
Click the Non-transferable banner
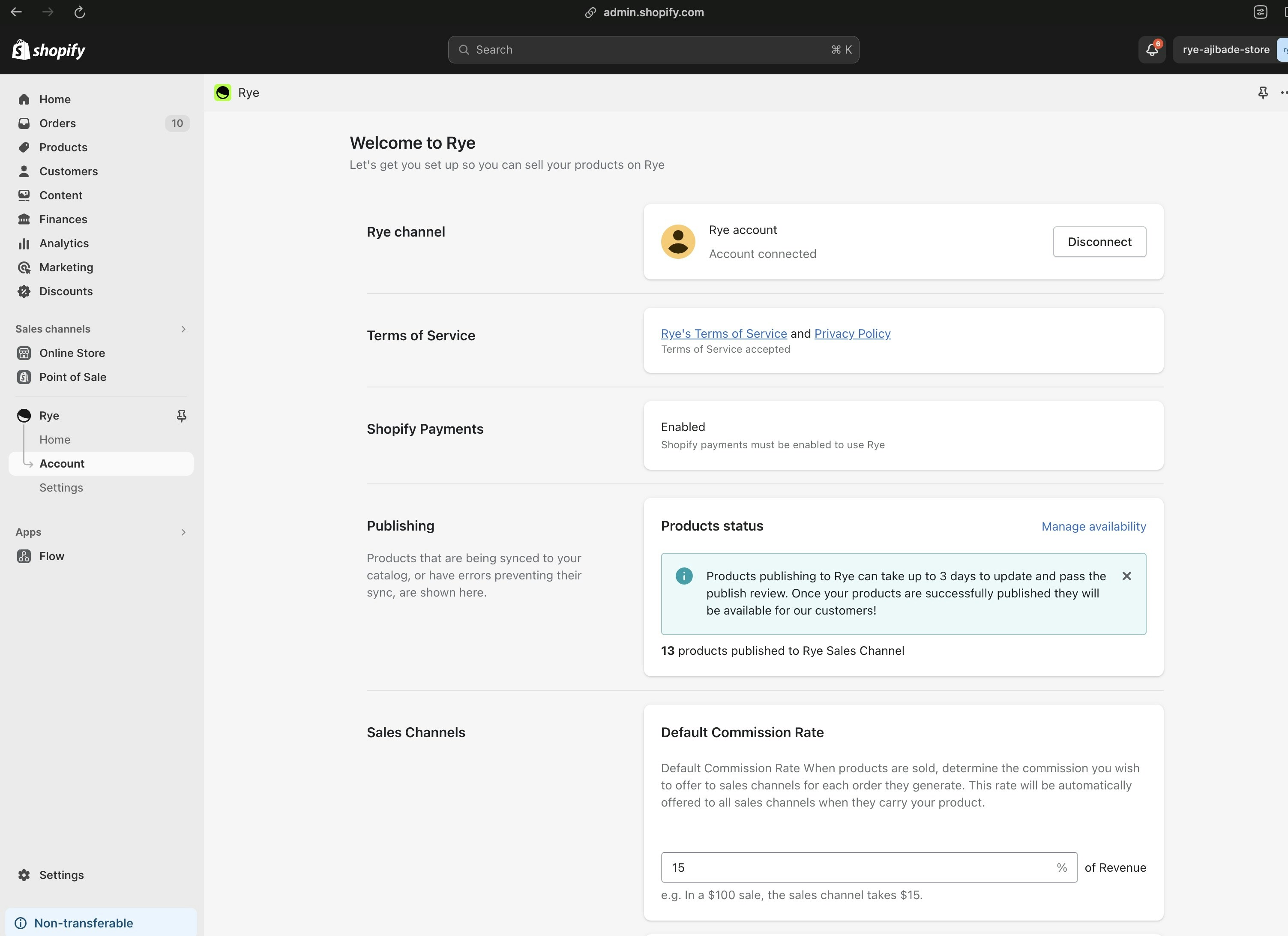coord(101,922)
